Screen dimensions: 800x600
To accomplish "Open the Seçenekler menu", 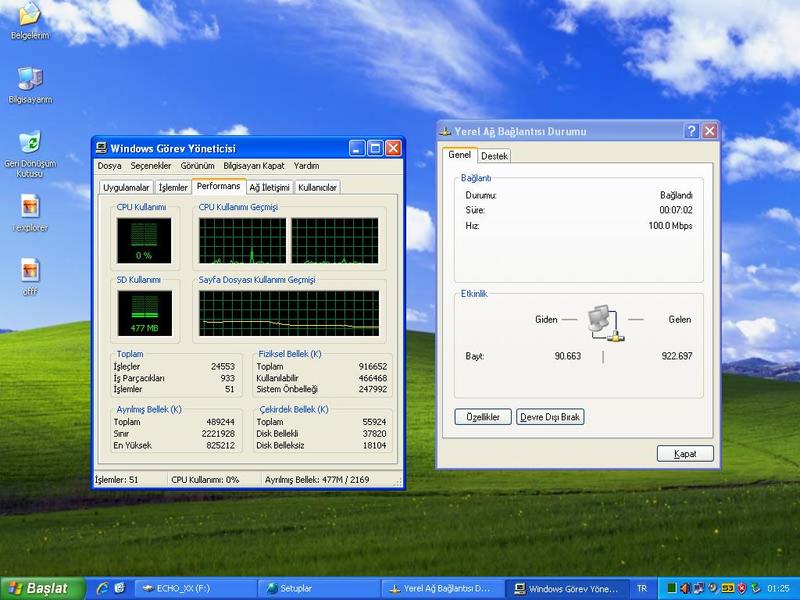I will [x=151, y=166].
